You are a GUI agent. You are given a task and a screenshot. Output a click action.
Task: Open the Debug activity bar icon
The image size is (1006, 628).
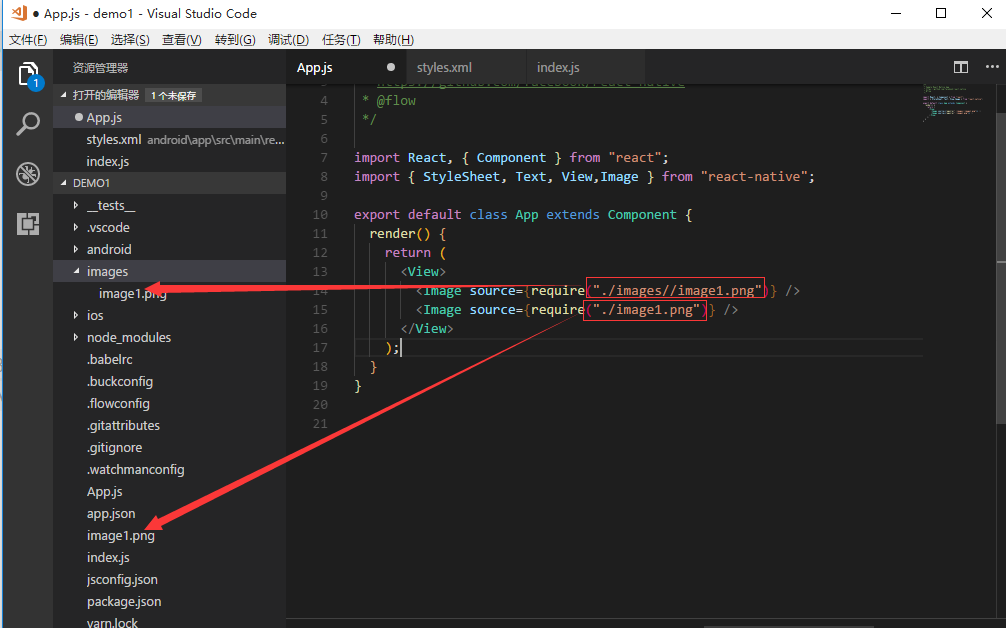[28, 174]
